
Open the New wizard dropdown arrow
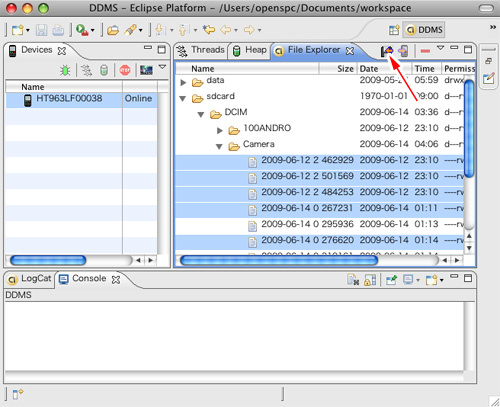(x=28, y=31)
